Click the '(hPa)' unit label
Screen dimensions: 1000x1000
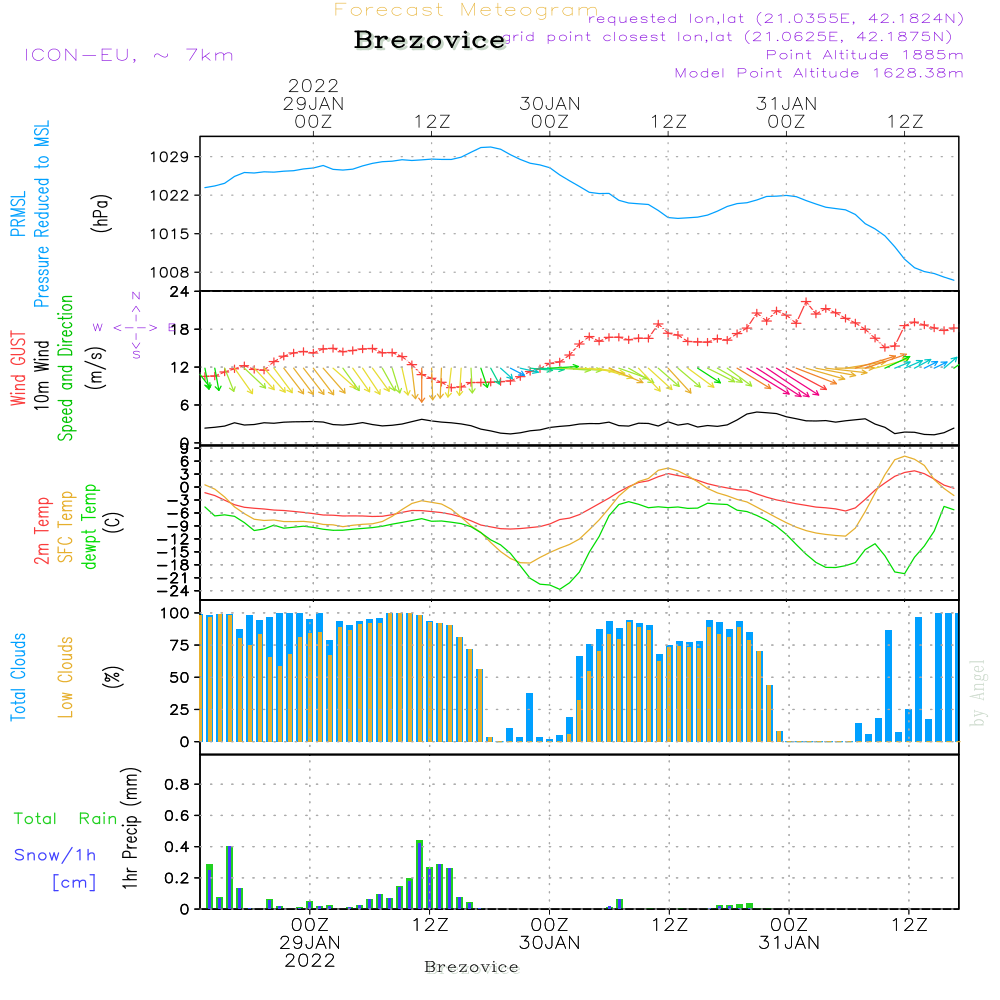coord(101,213)
